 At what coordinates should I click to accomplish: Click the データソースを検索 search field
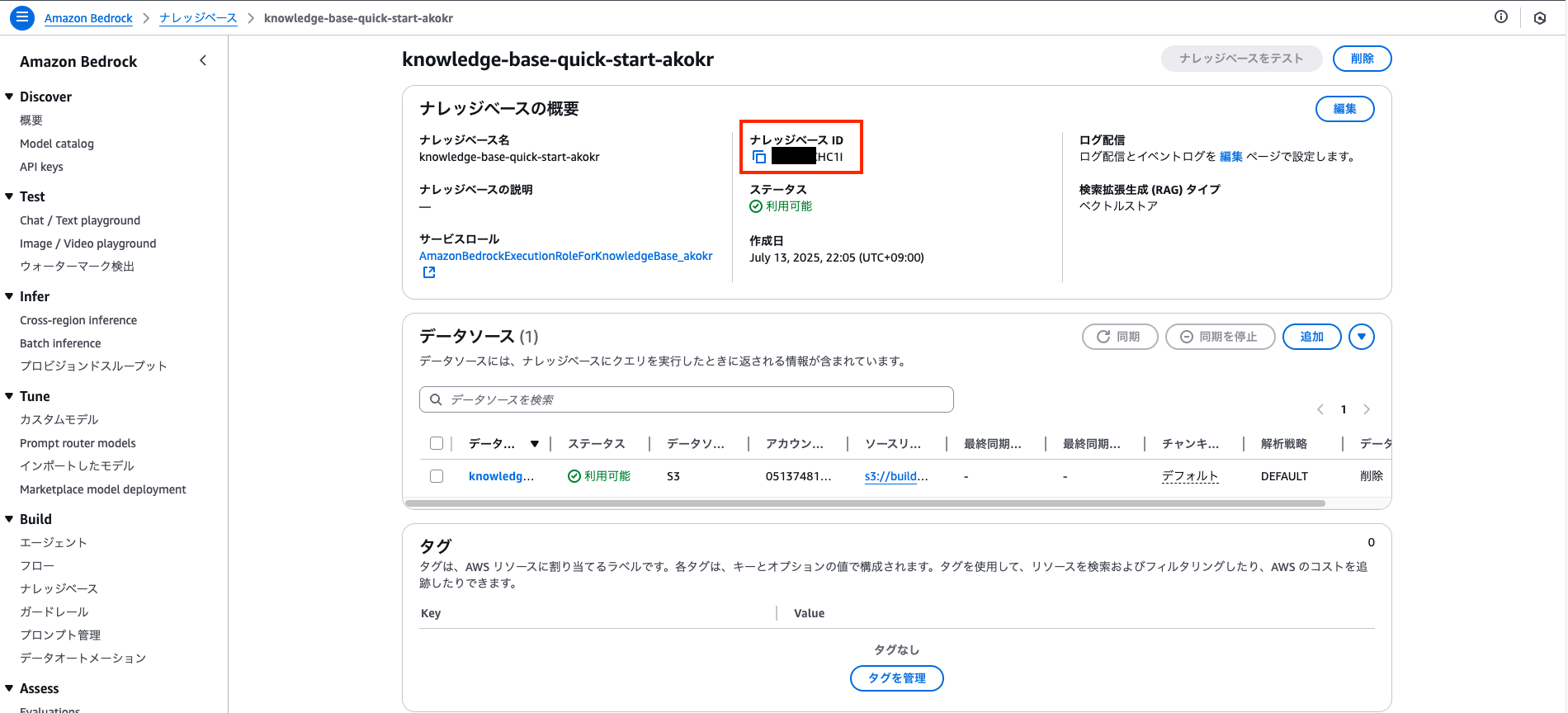click(x=687, y=399)
